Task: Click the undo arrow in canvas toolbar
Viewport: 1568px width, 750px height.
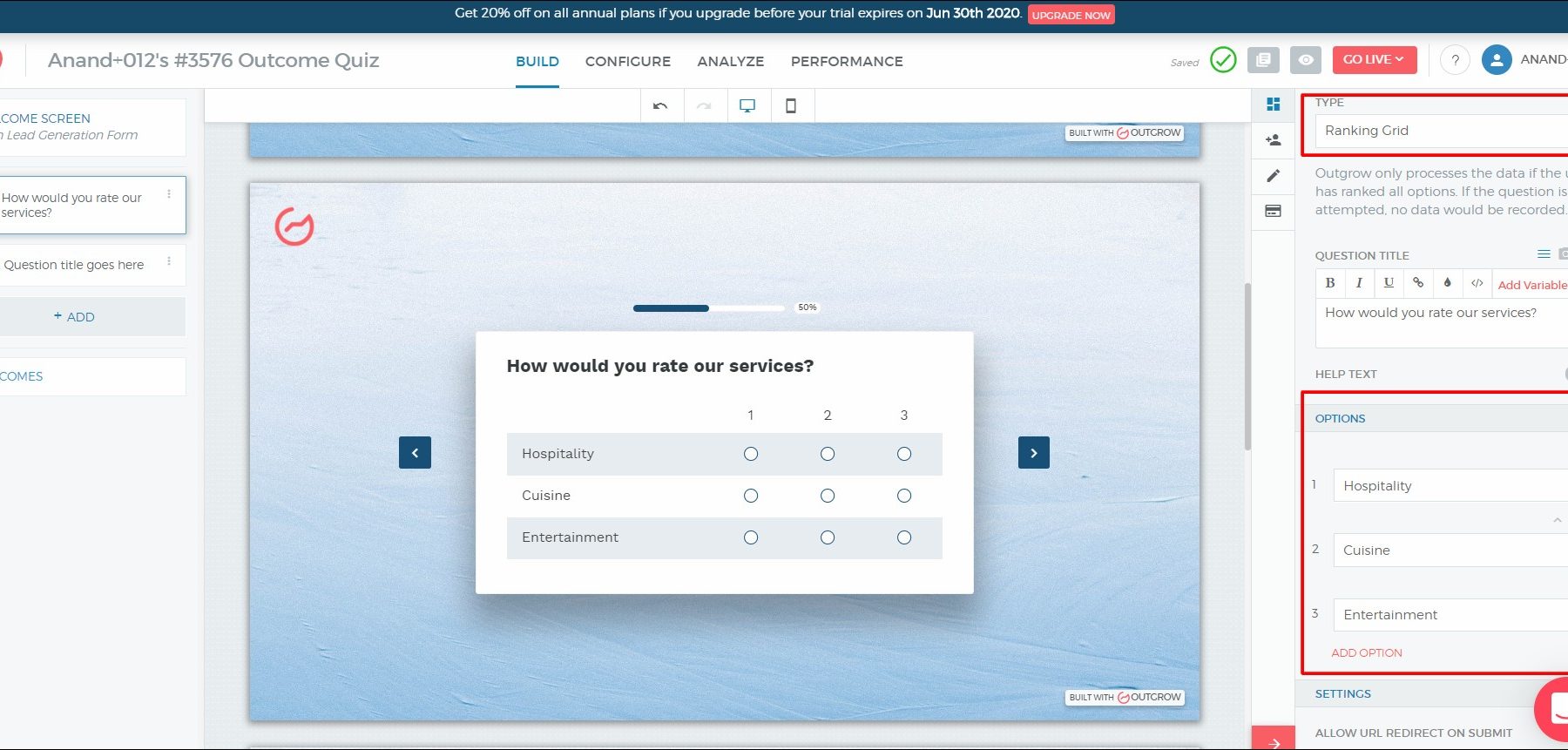Action: click(660, 106)
